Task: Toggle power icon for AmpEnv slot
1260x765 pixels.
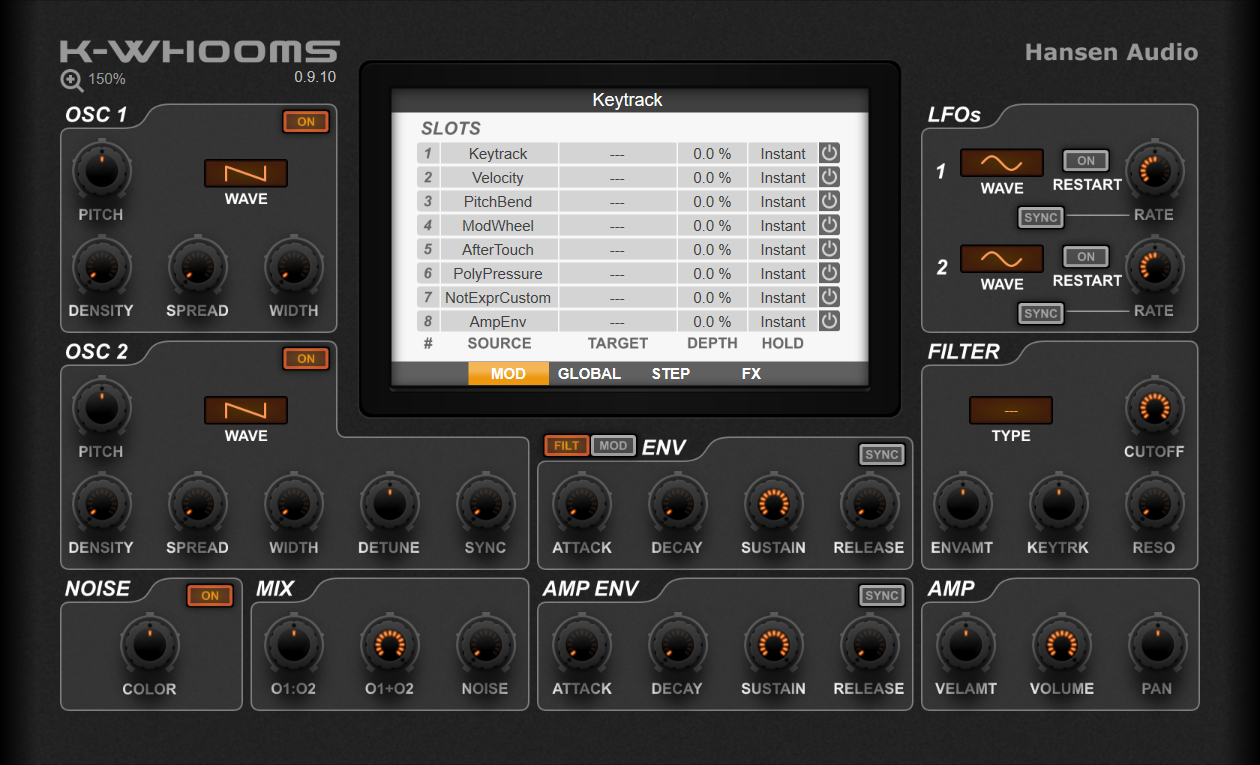Action: (830, 321)
